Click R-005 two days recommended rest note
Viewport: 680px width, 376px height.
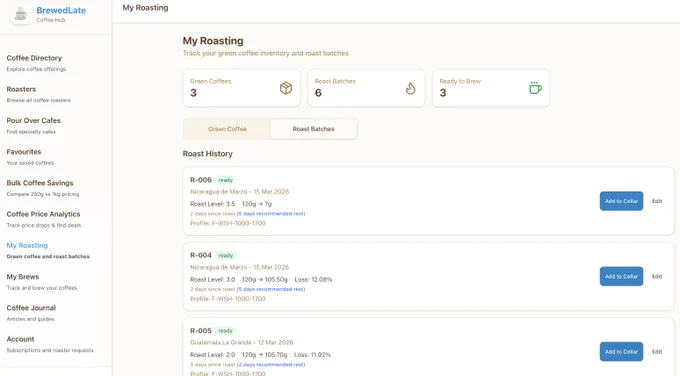coord(271,365)
